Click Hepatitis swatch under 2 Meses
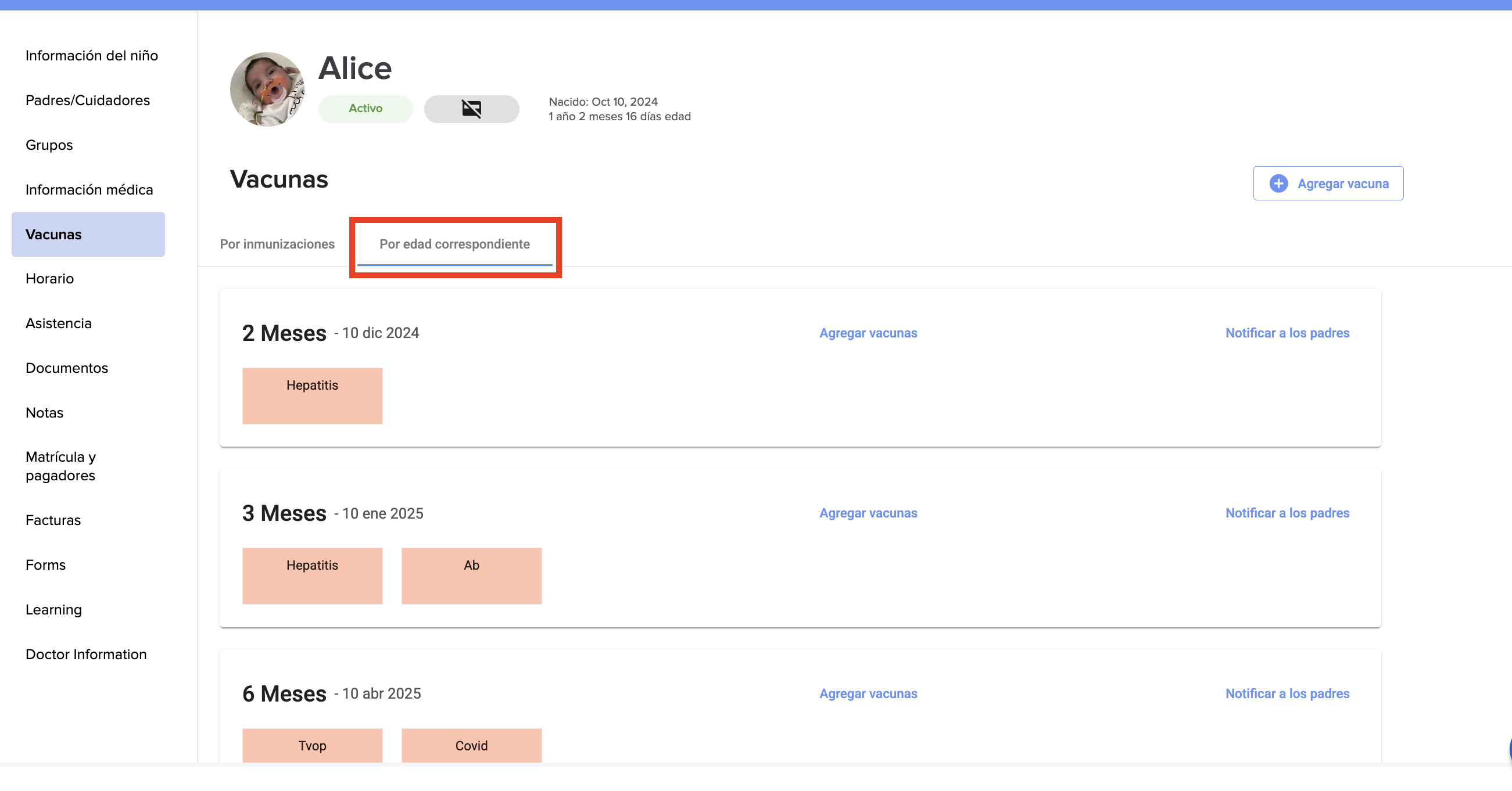The width and height of the screenshot is (1512, 791). (312, 395)
